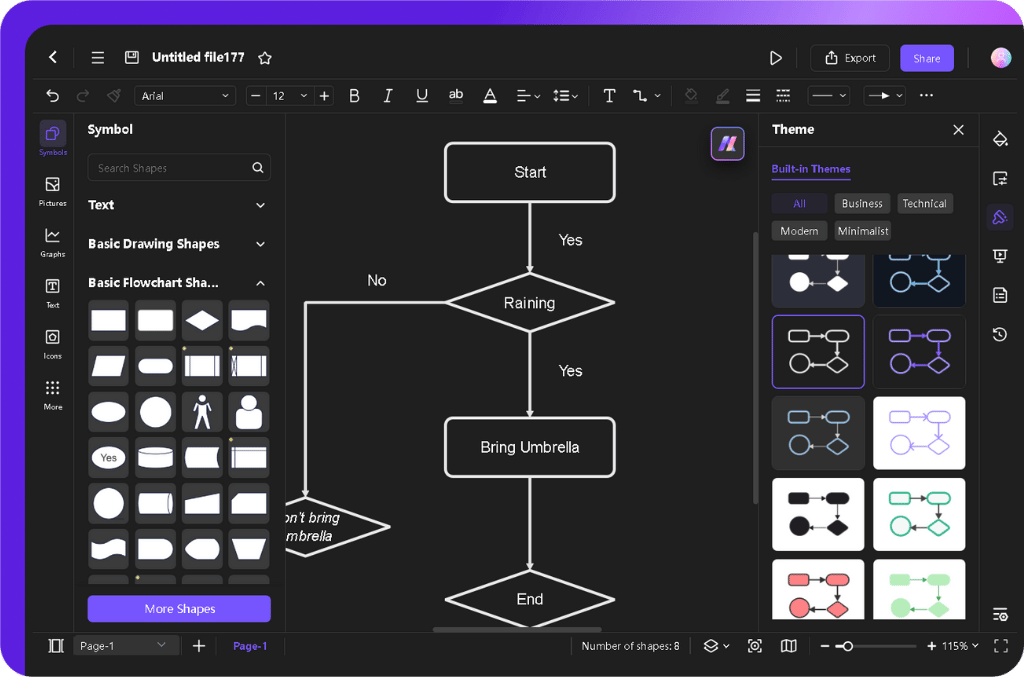Viewport: 1024px width, 677px height.
Task: Click the More Shapes button
Action: [x=178, y=608]
